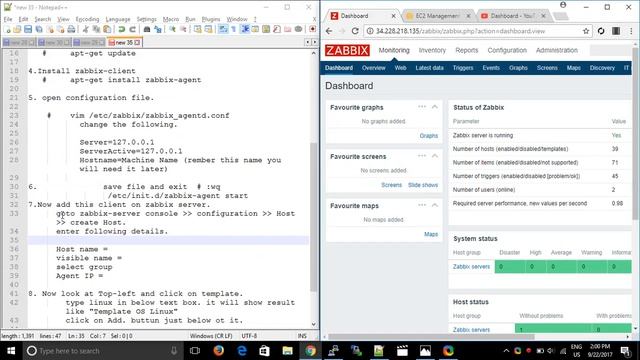Image resolution: width=640 pixels, height=360 pixels.
Task: Open Favourite graphs three-dot menu
Action: point(422,107)
